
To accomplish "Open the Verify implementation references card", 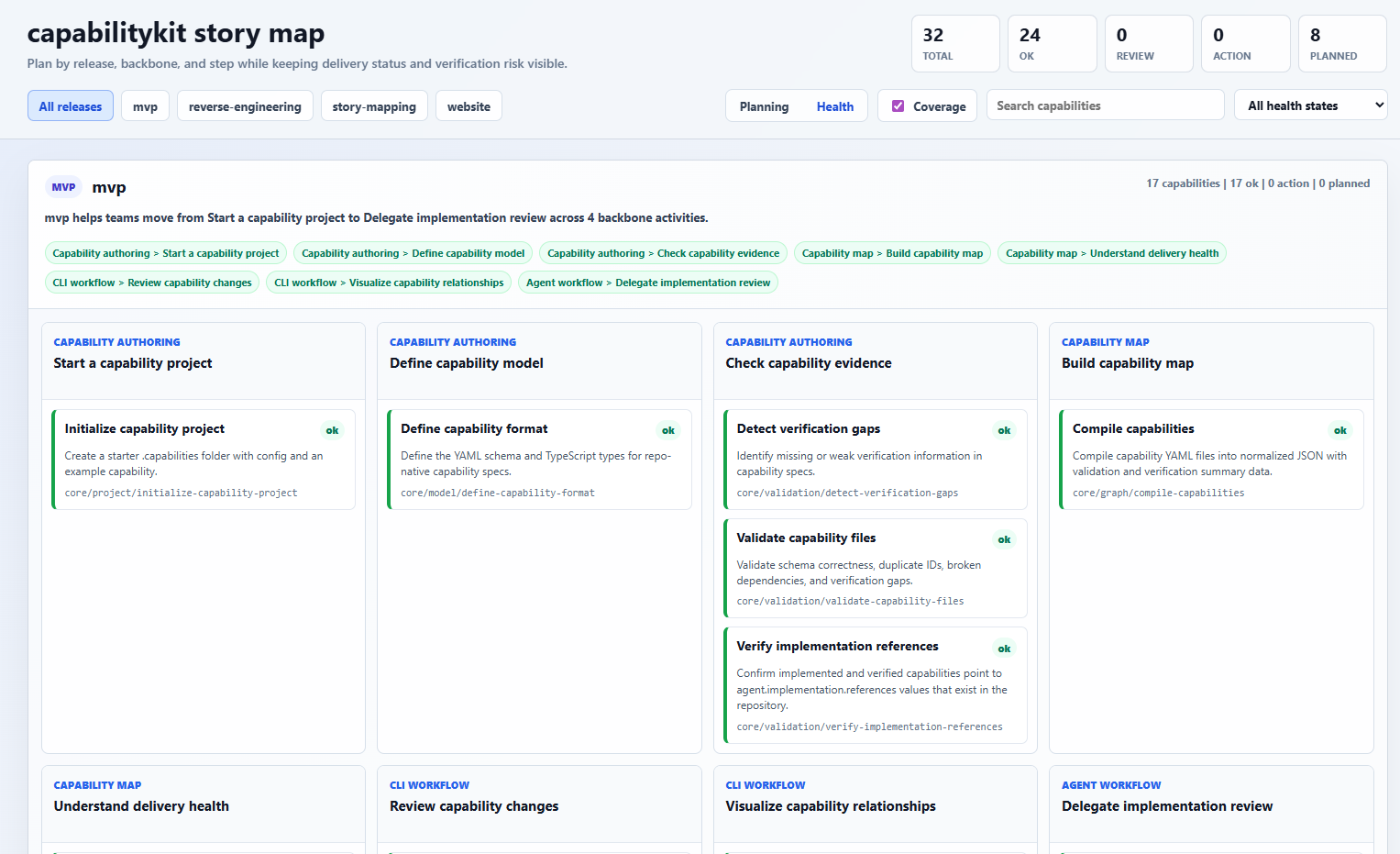I will (x=876, y=685).
